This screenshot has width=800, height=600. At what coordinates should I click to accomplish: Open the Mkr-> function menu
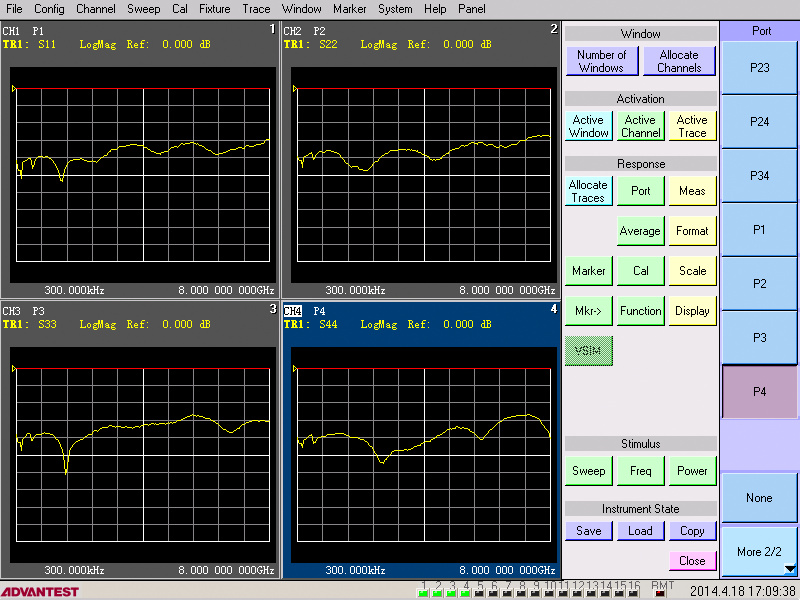tap(588, 311)
